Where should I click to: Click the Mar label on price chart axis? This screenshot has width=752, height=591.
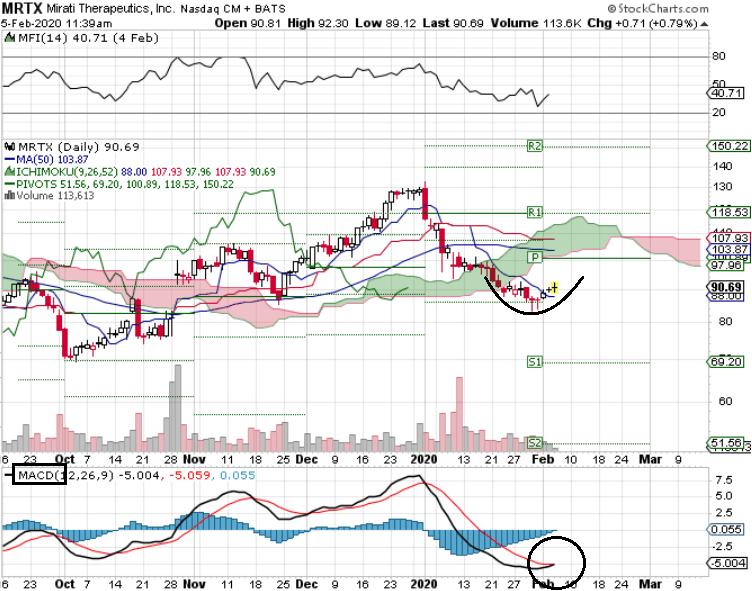650,459
